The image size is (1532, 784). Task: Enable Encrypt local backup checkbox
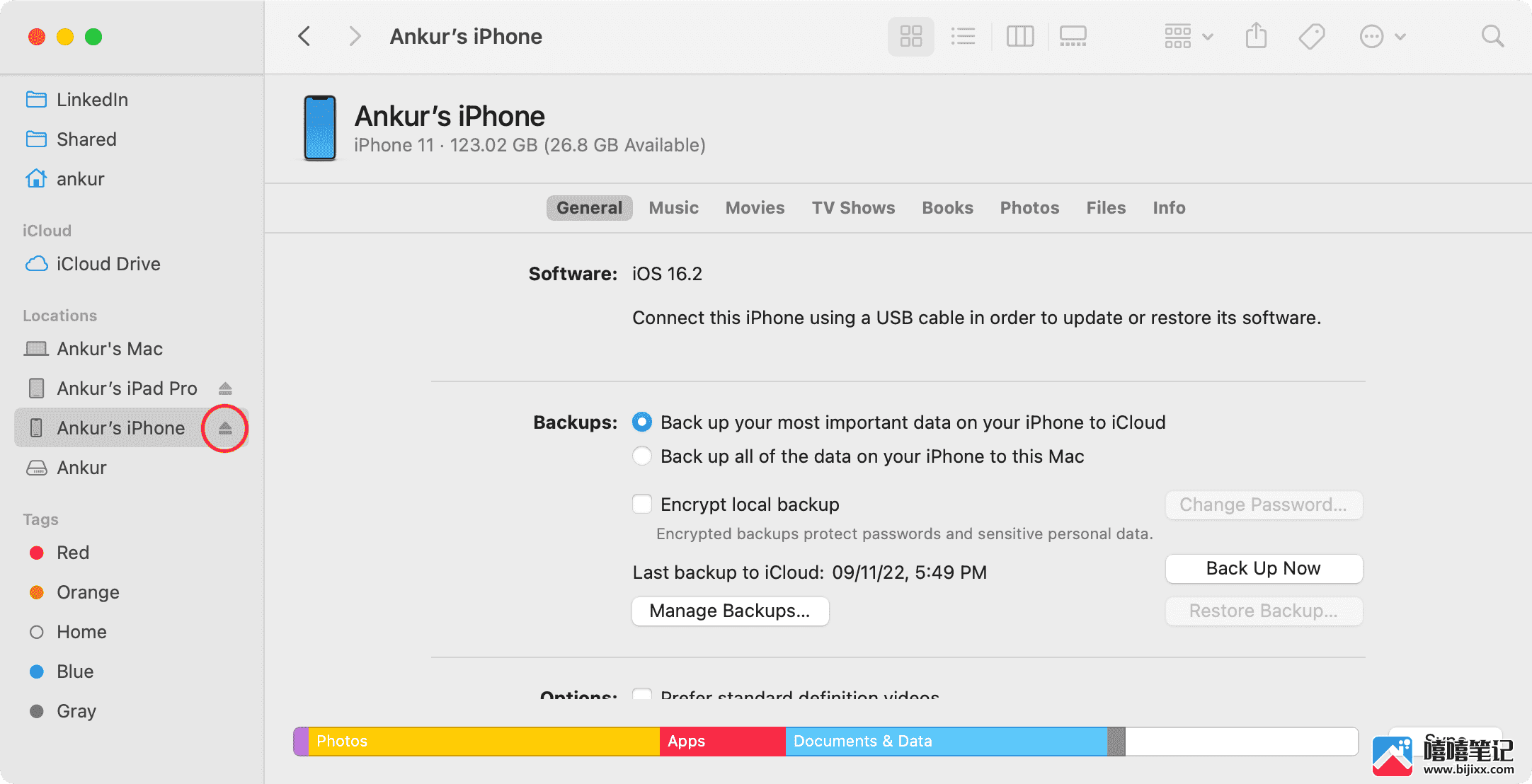pos(641,504)
